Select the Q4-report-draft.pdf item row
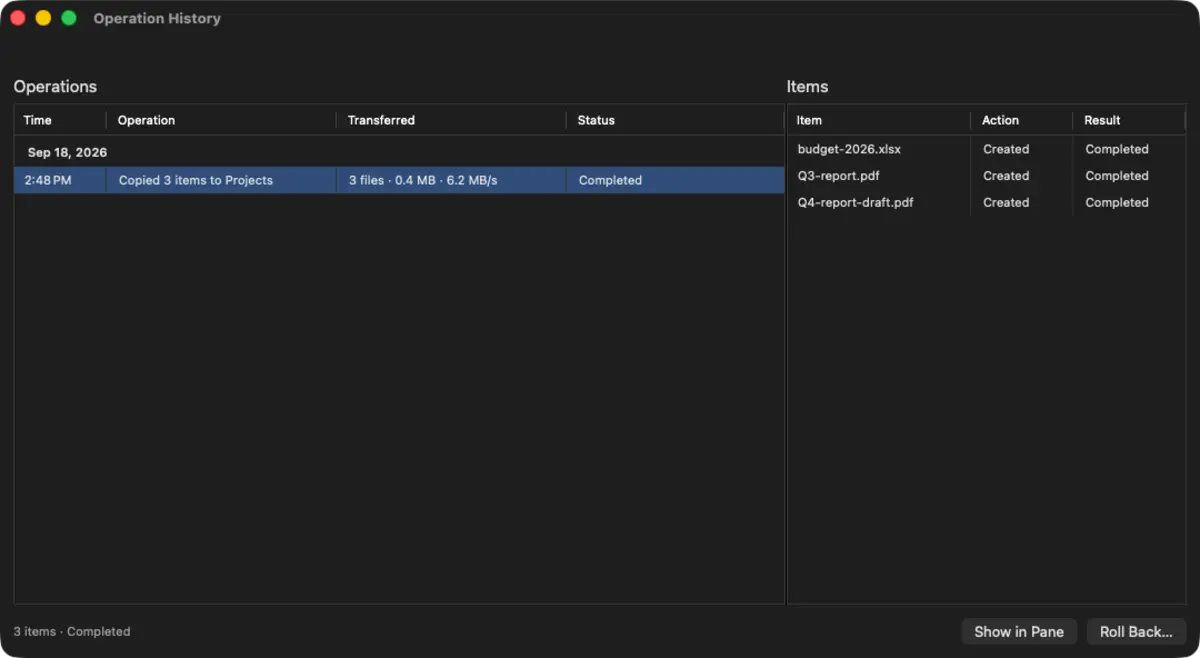 pos(986,202)
